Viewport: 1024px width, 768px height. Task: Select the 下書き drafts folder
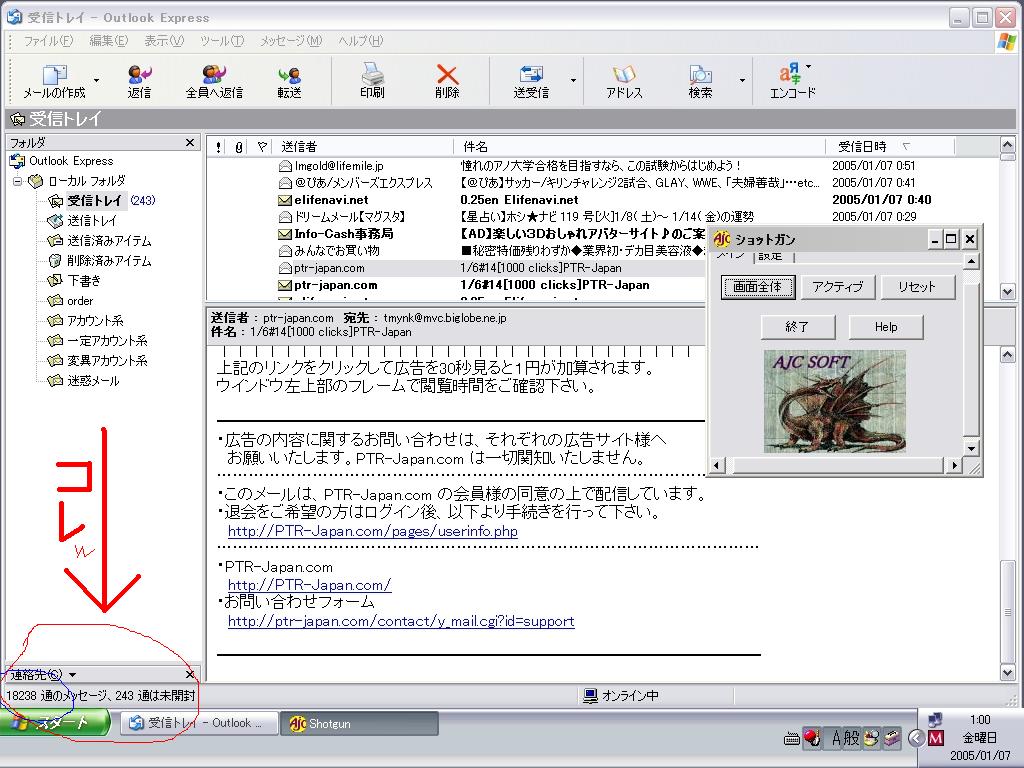click(x=75, y=281)
